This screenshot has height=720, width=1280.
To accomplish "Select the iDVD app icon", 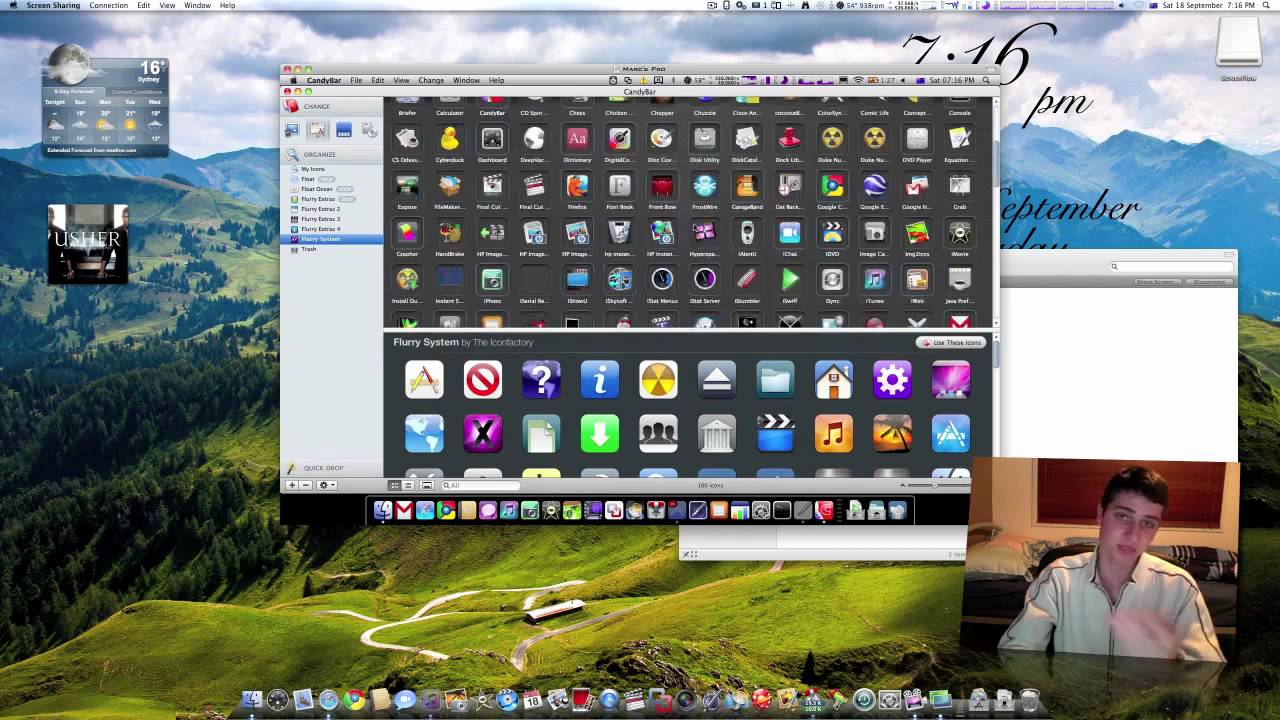I will [832, 232].
